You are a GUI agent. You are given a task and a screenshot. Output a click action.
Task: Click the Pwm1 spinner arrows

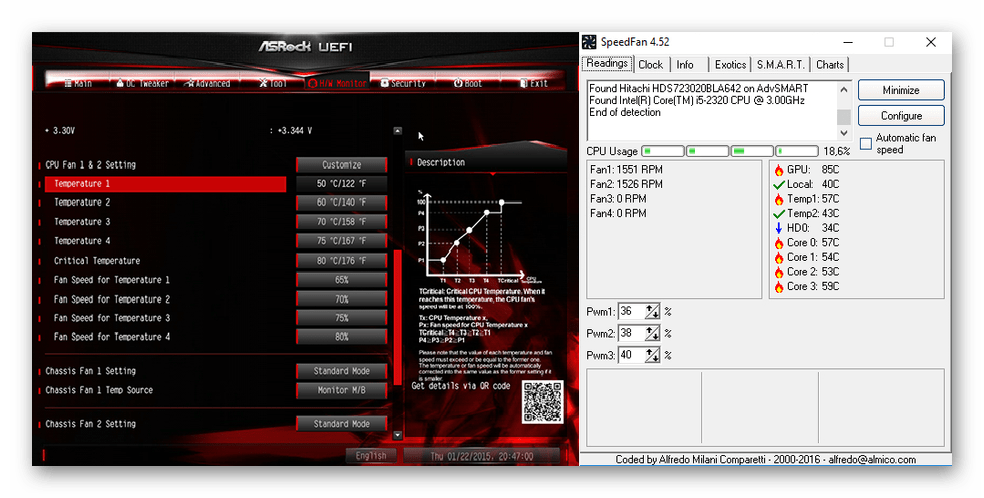pyautogui.click(x=652, y=311)
